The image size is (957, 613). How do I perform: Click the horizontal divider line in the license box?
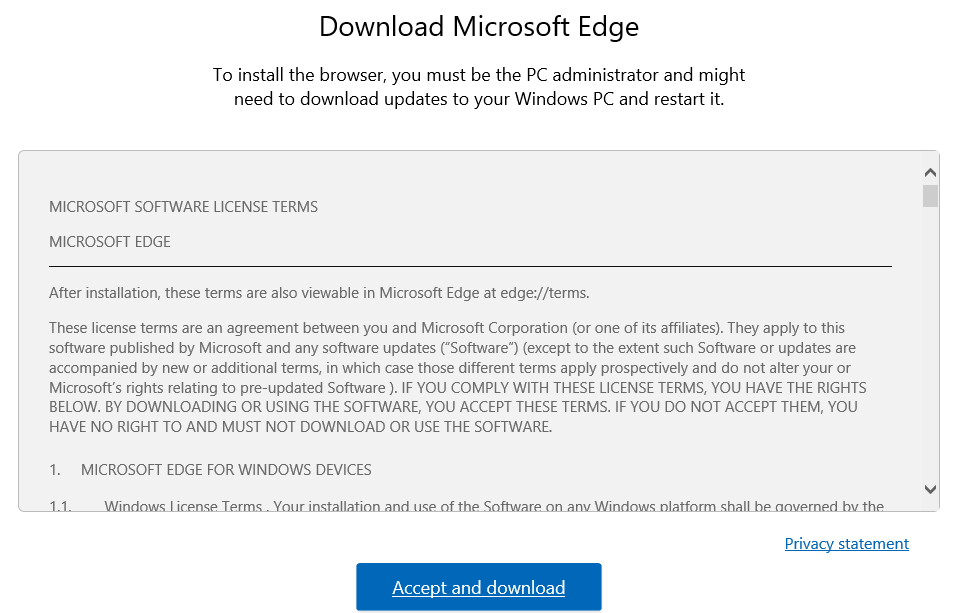[470, 267]
